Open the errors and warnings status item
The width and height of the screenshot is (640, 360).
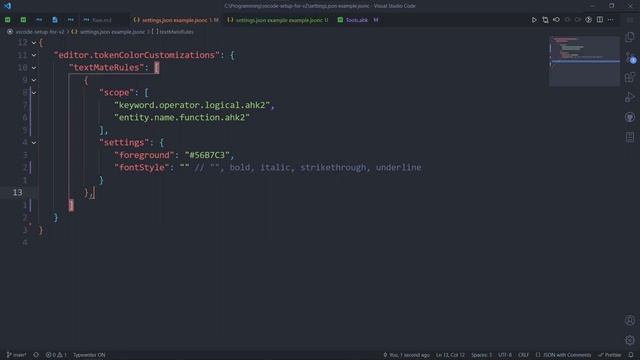click(56, 355)
